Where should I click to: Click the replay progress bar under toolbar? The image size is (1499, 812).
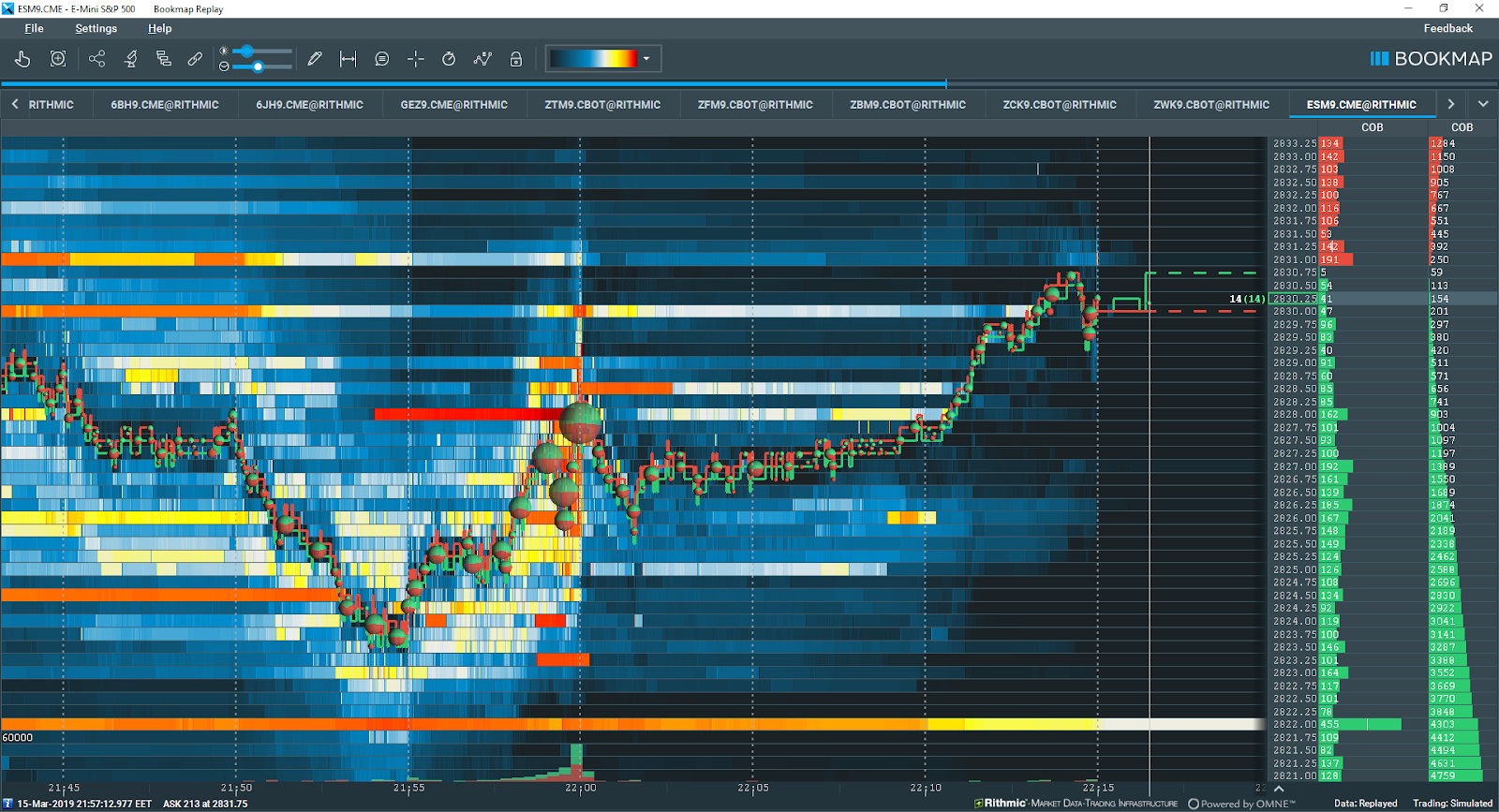749,84
